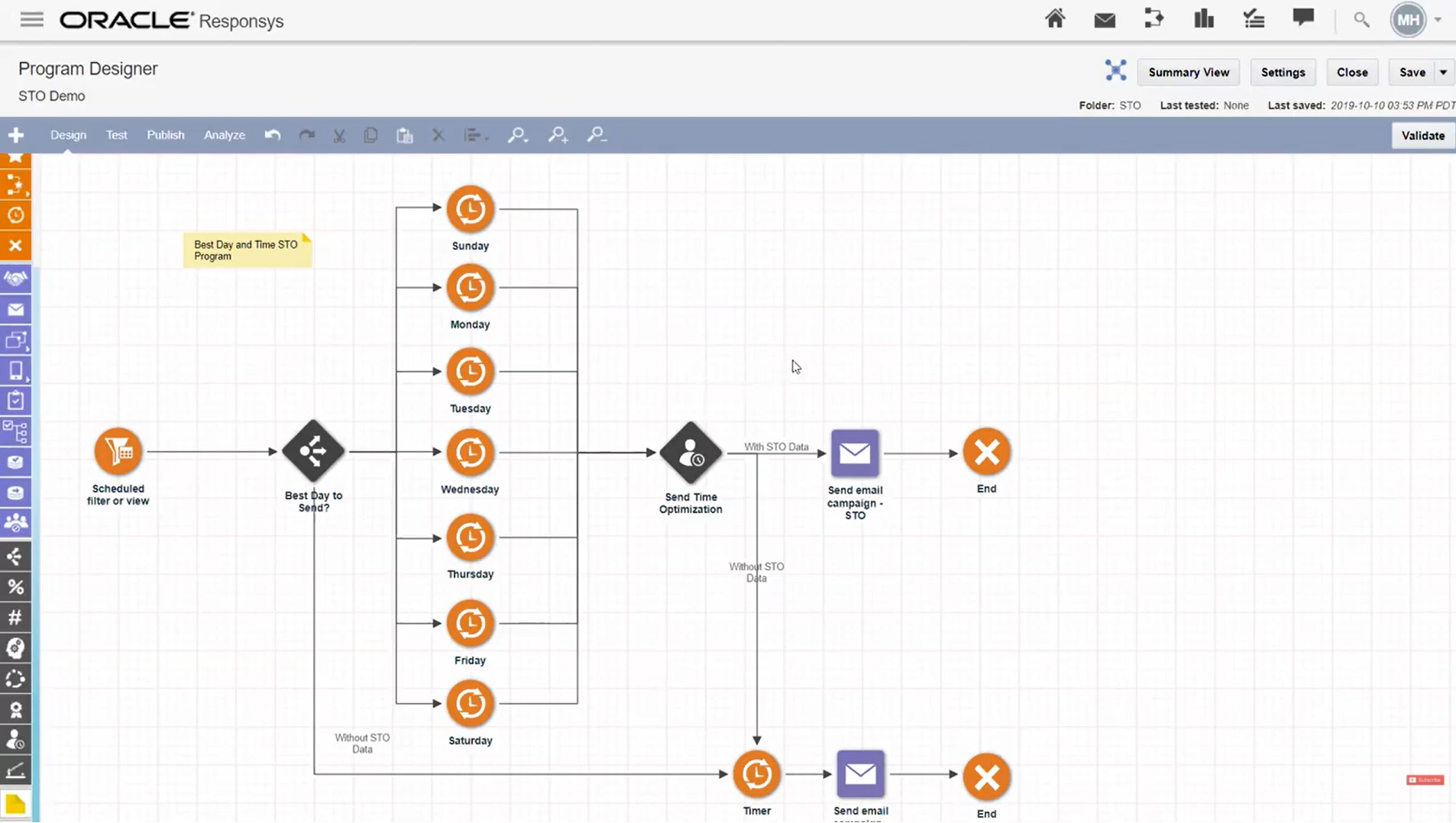Select the Scheduled filter or view node
The height and width of the screenshot is (823, 1456).
point(118,452)
